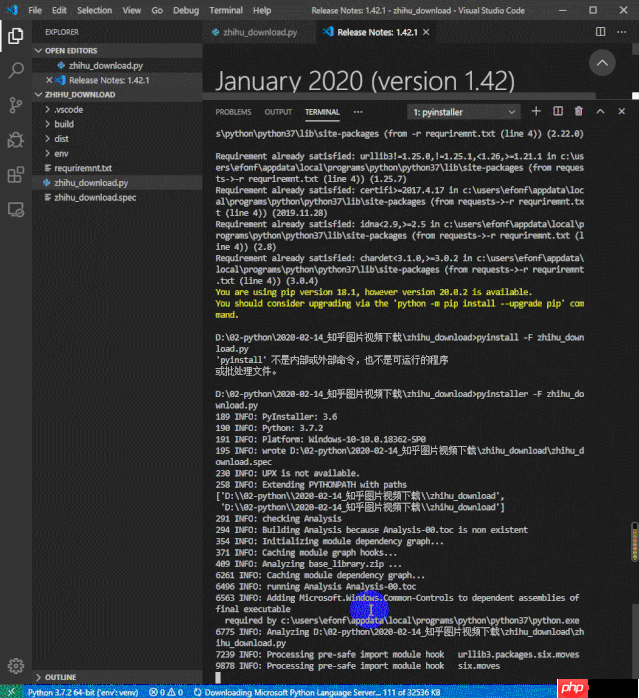Open Remote Explorer in activity bar
639x698 pixels.
click(x=16, y=209)
